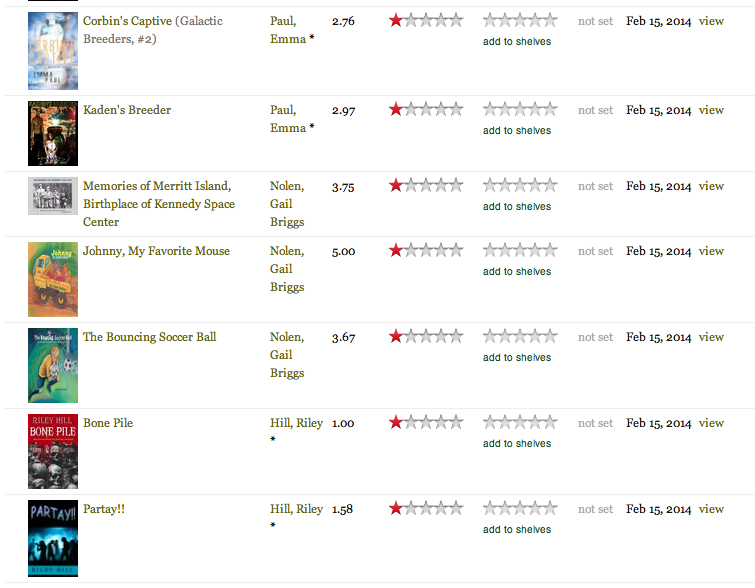The width and height of the screenshot is (755, 588).
Task: Click the red star rating for Johnny, My Favorite Mouse
Action: (396, 250)
